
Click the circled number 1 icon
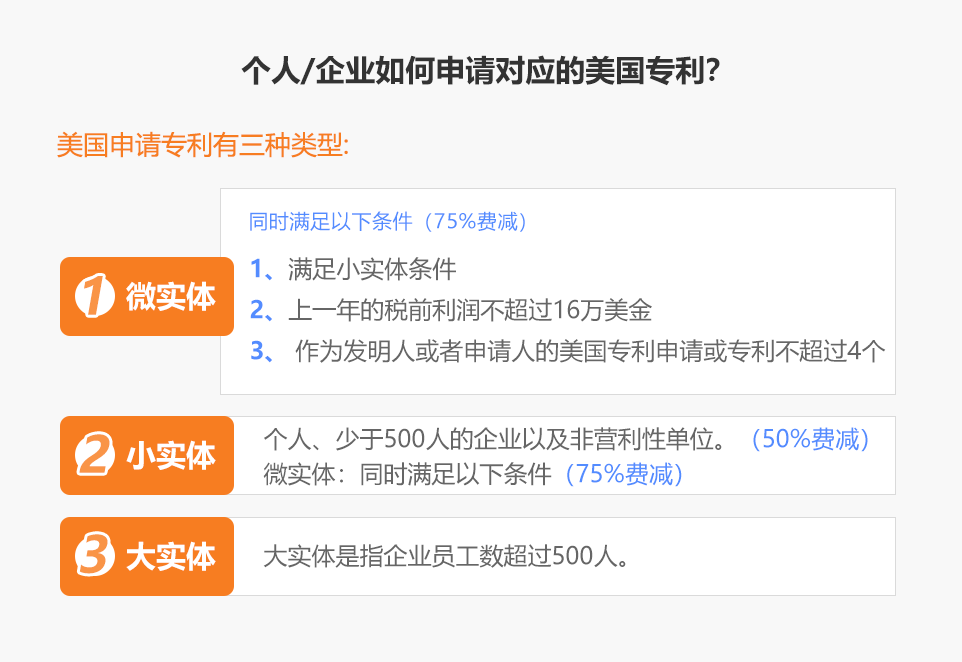tap(95, 297)
